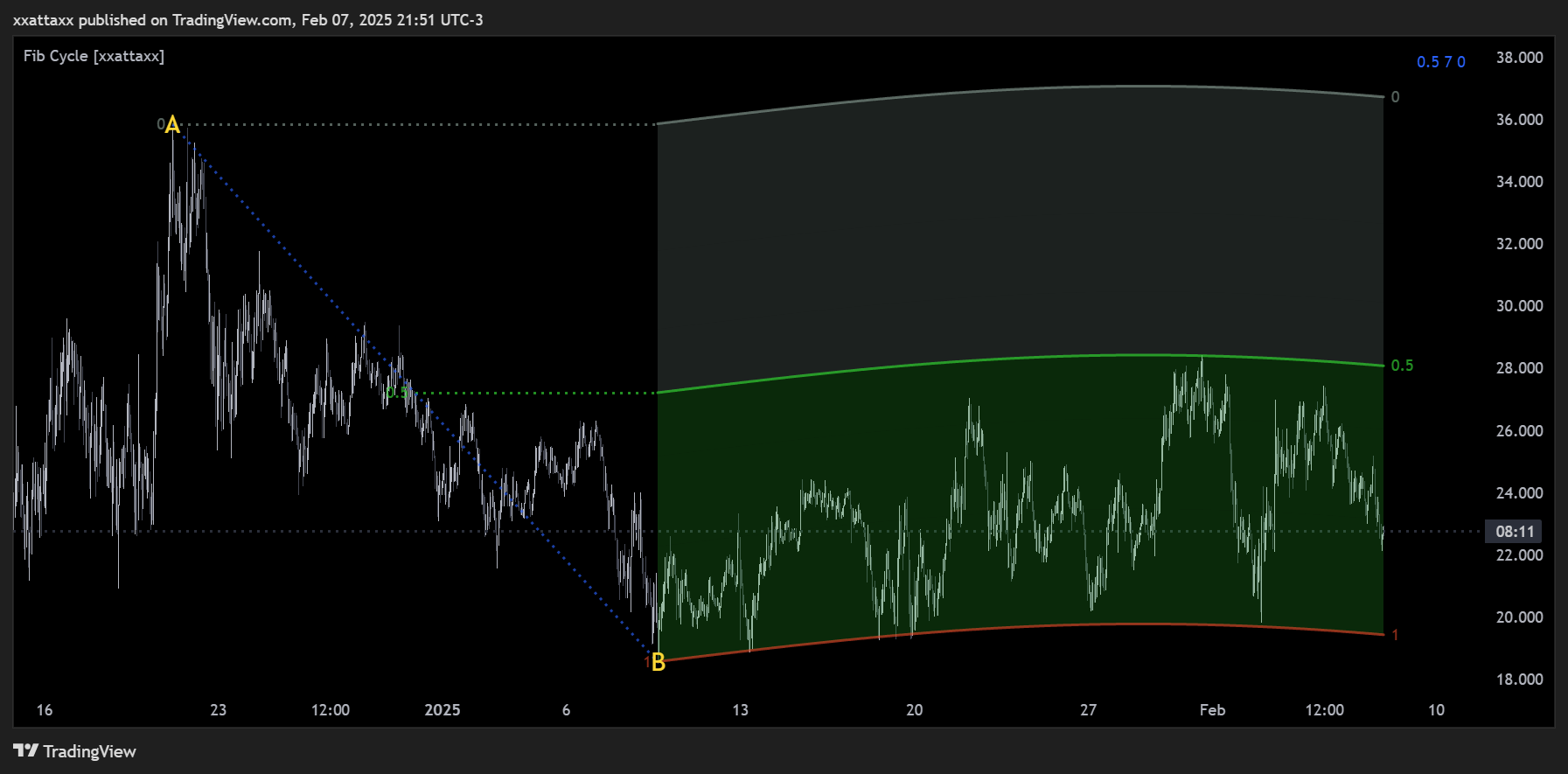Image resolution: width=1568 pixels, height=774 pixels.
Task: Click the 23 date label on time axis
Action: click(219, 710)
